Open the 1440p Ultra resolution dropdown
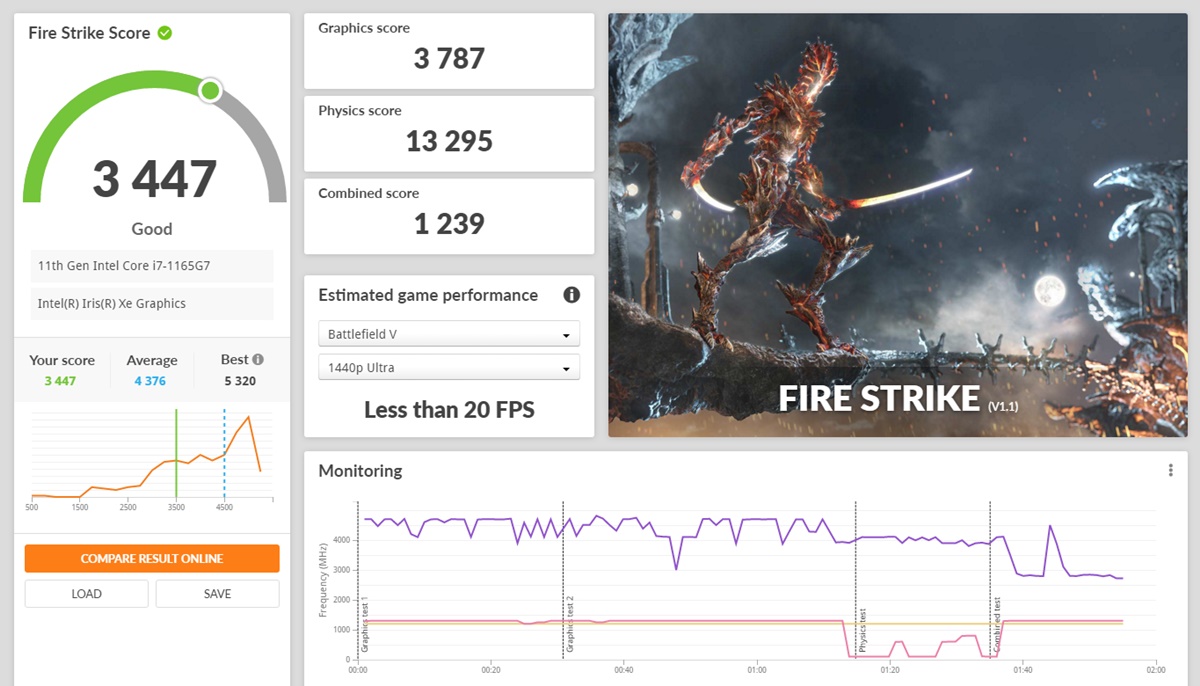Screen dimensions: 1200x686 [x=449, y=367]
